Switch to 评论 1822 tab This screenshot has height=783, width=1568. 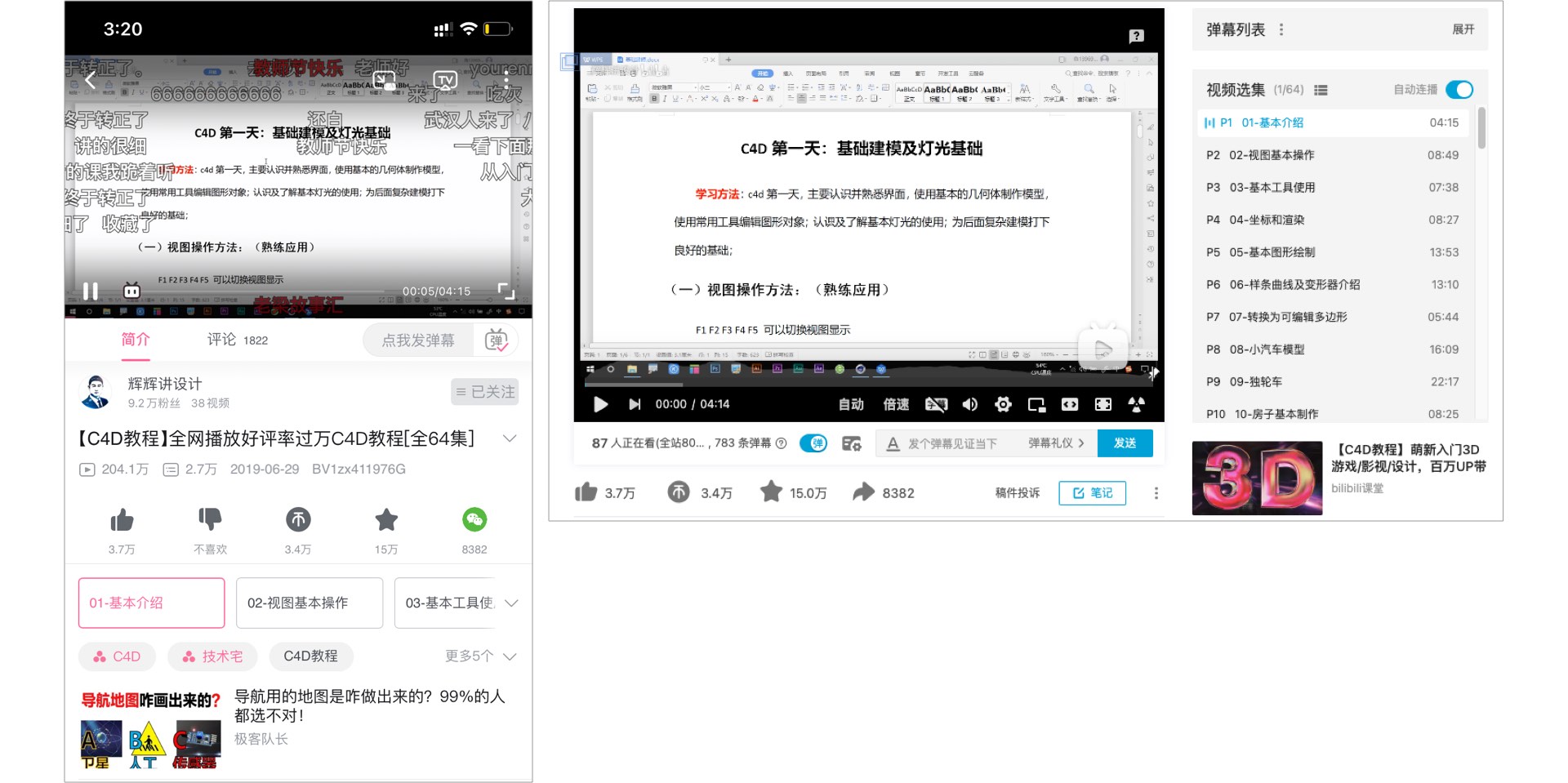[x=237, y=340]
